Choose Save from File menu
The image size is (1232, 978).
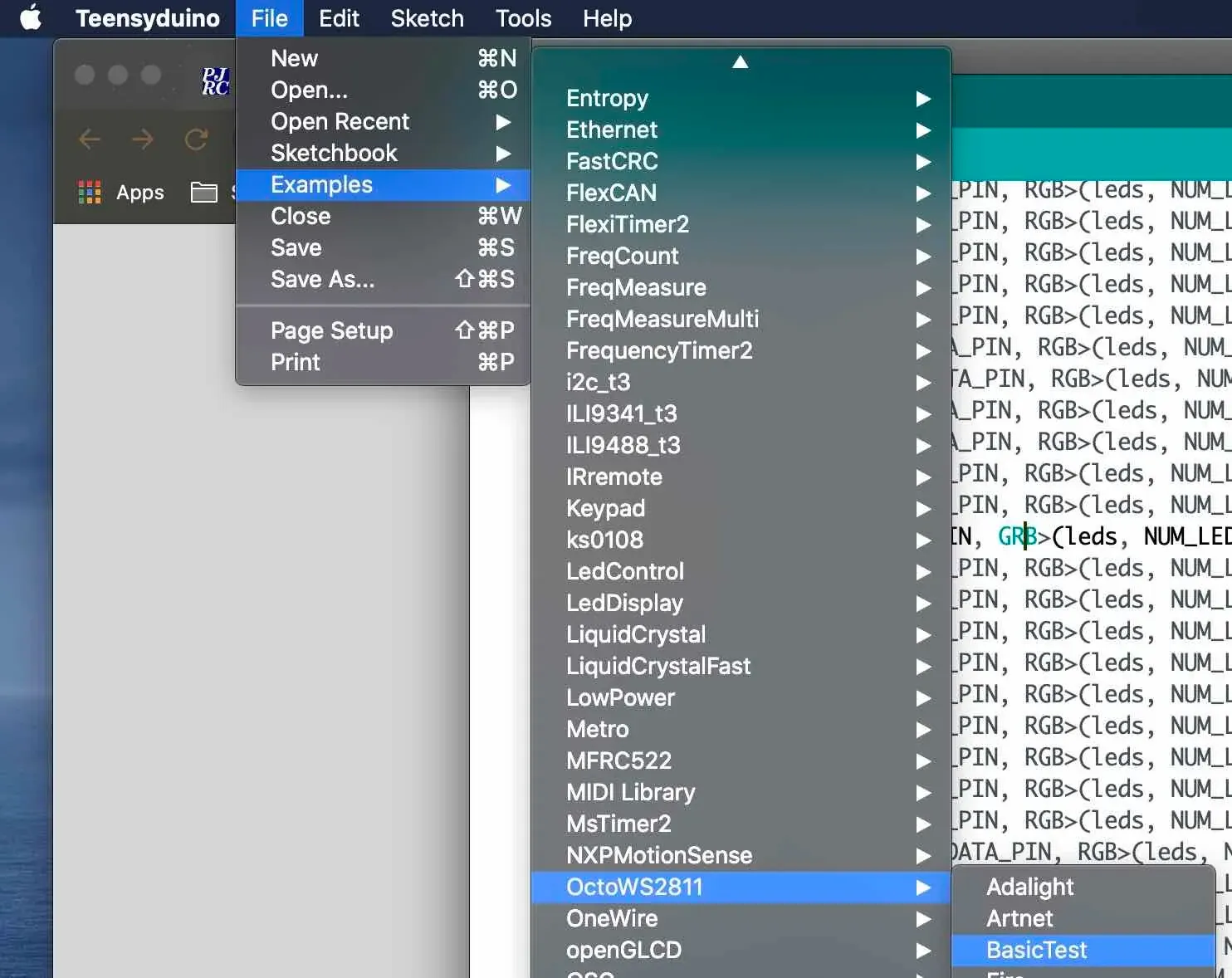(x=383, y=247)
